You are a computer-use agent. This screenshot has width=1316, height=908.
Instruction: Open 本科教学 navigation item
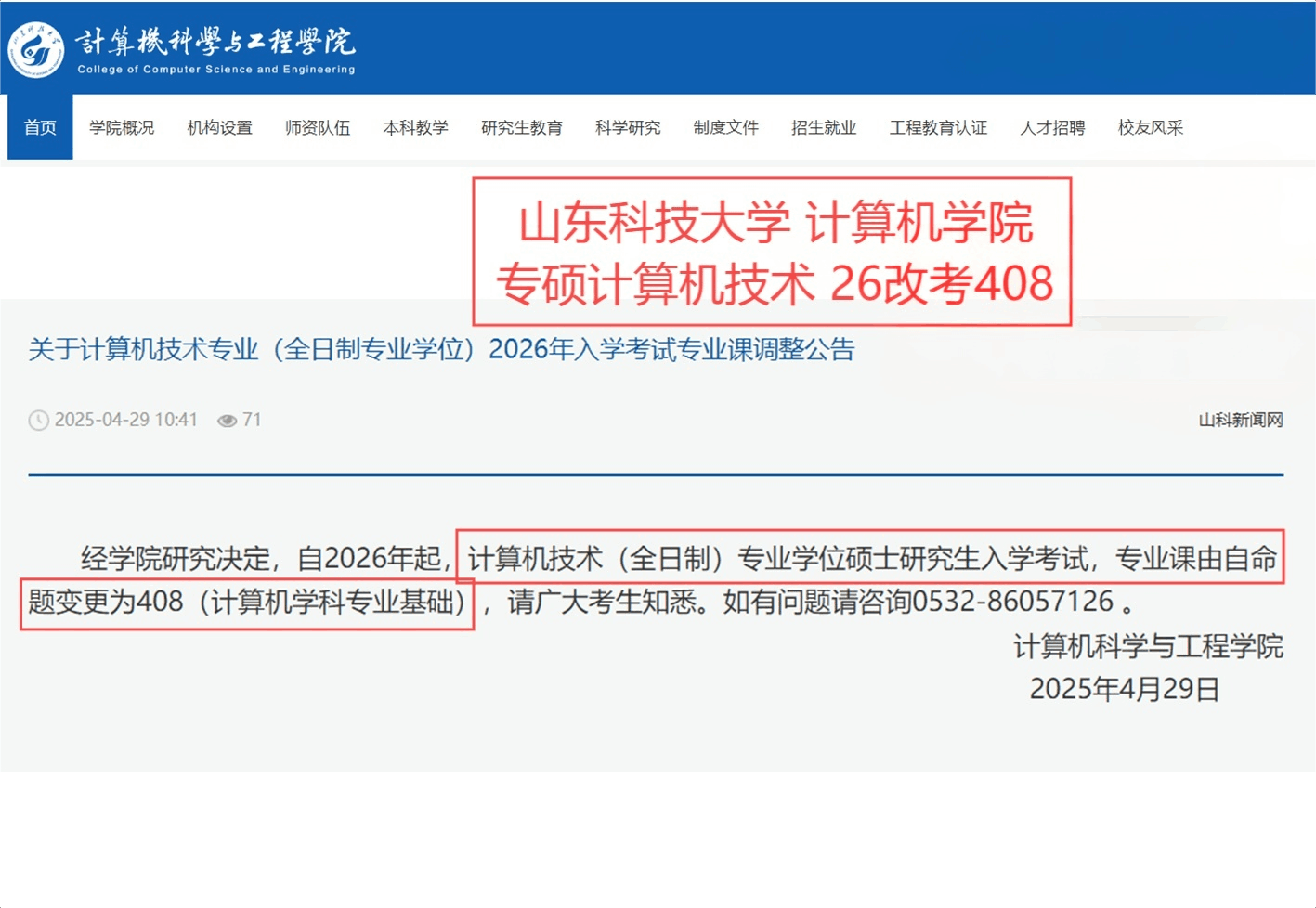tap(415, 127)
